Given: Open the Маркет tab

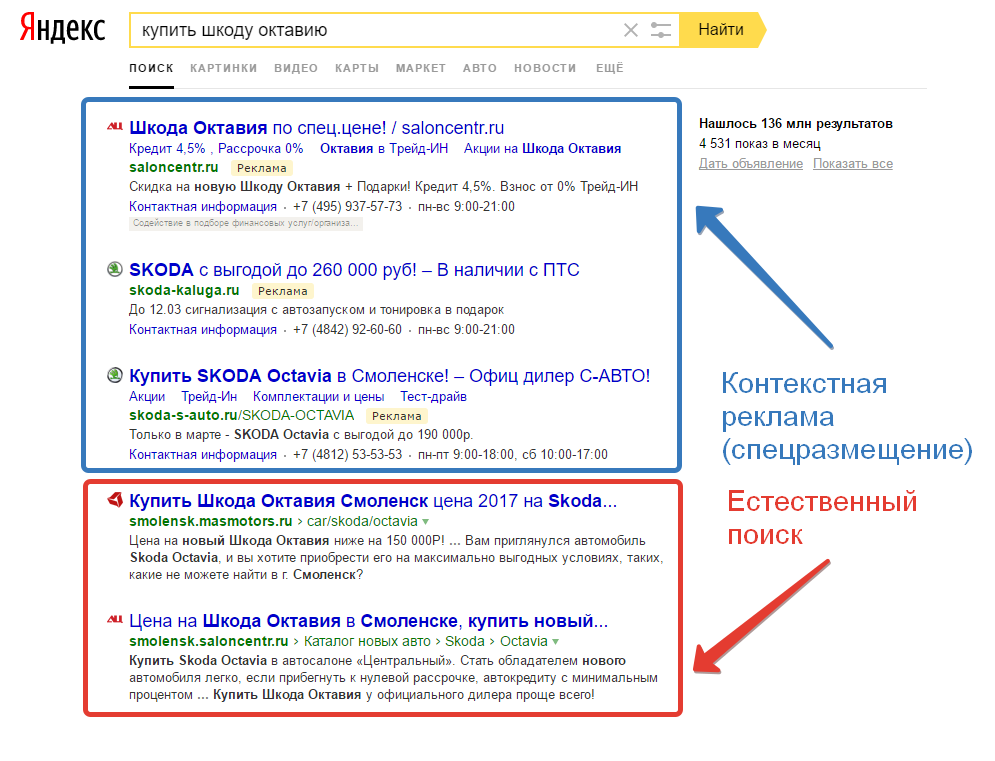Looking at the screenshot, I should point(421,68).
